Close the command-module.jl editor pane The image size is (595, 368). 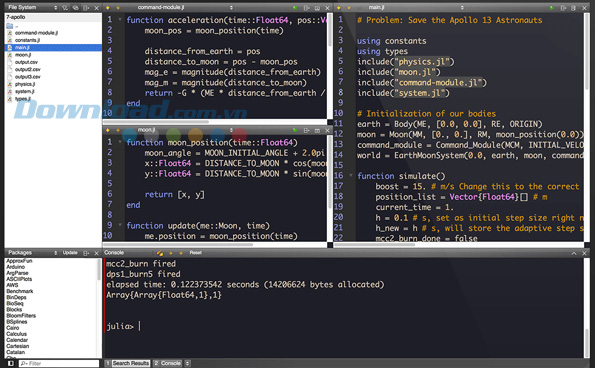click(327, 8)
